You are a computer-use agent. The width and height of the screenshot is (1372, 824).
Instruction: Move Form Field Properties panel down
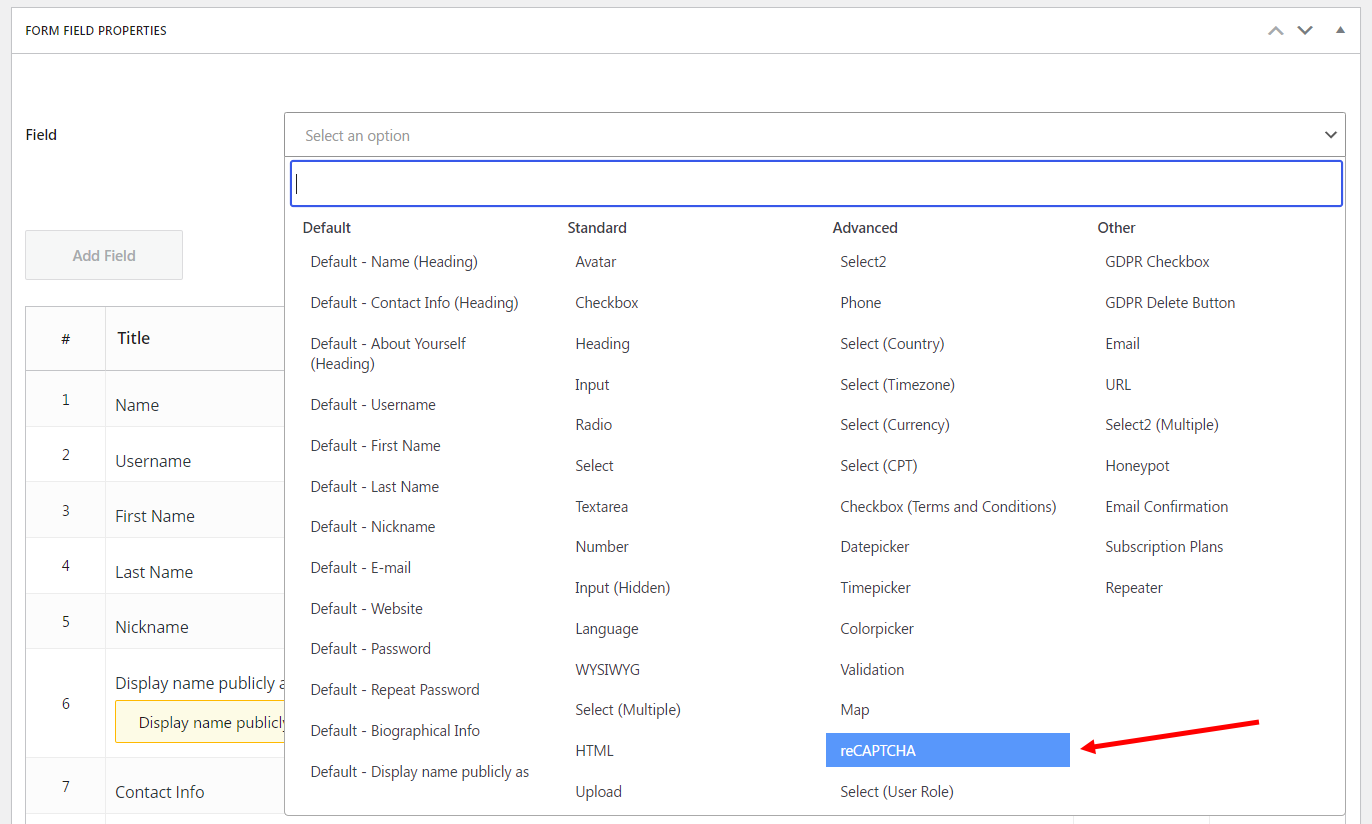1305,30
